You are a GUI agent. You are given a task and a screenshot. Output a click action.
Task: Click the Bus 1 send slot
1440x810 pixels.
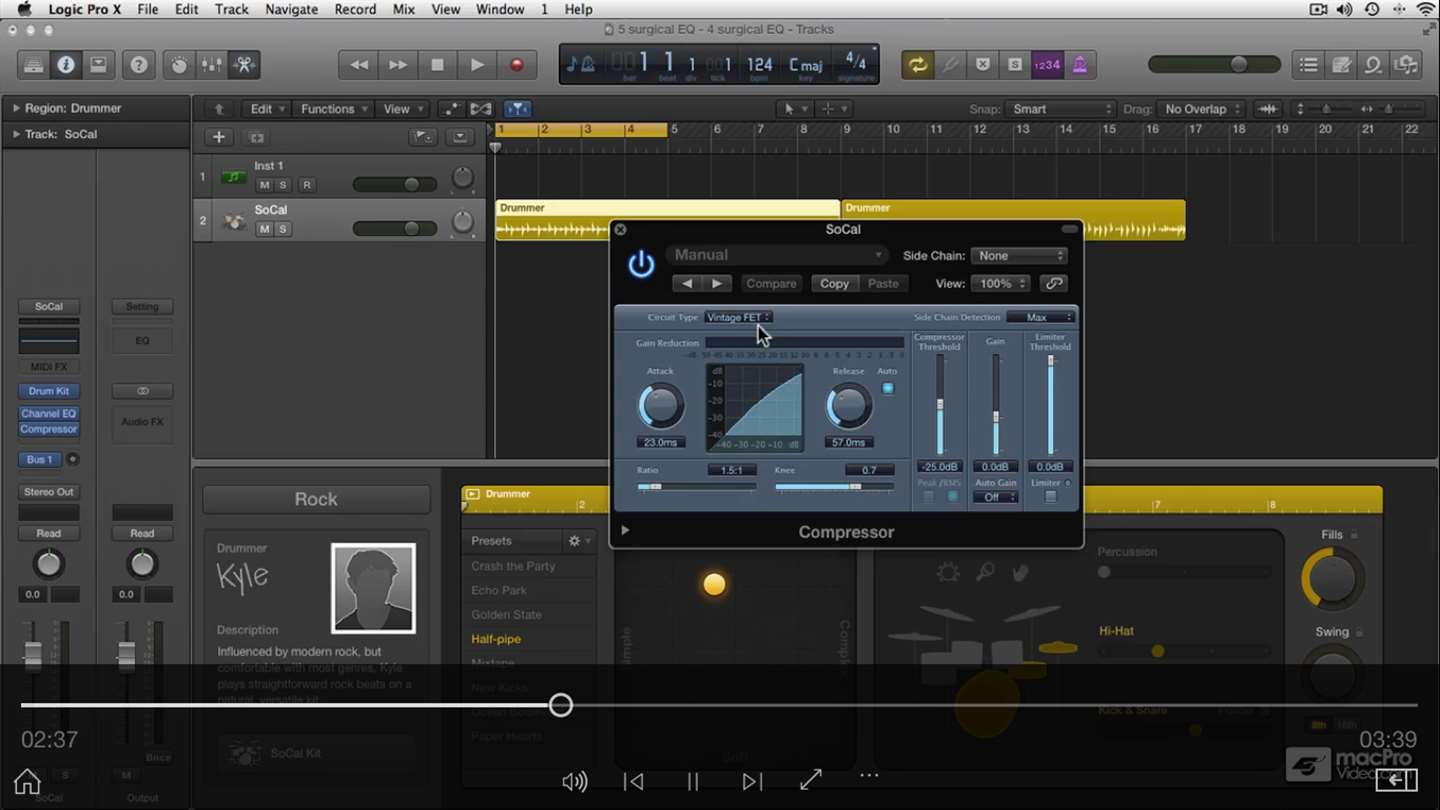[x=40, y=460]
